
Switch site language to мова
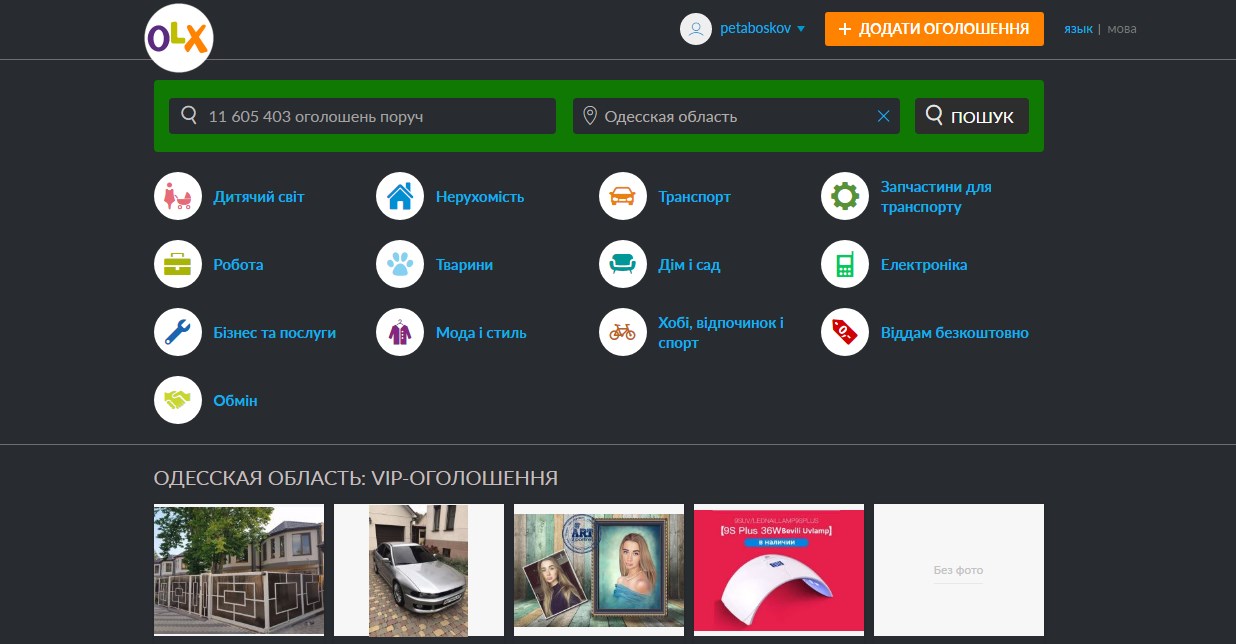click(x=1120, y=29)
